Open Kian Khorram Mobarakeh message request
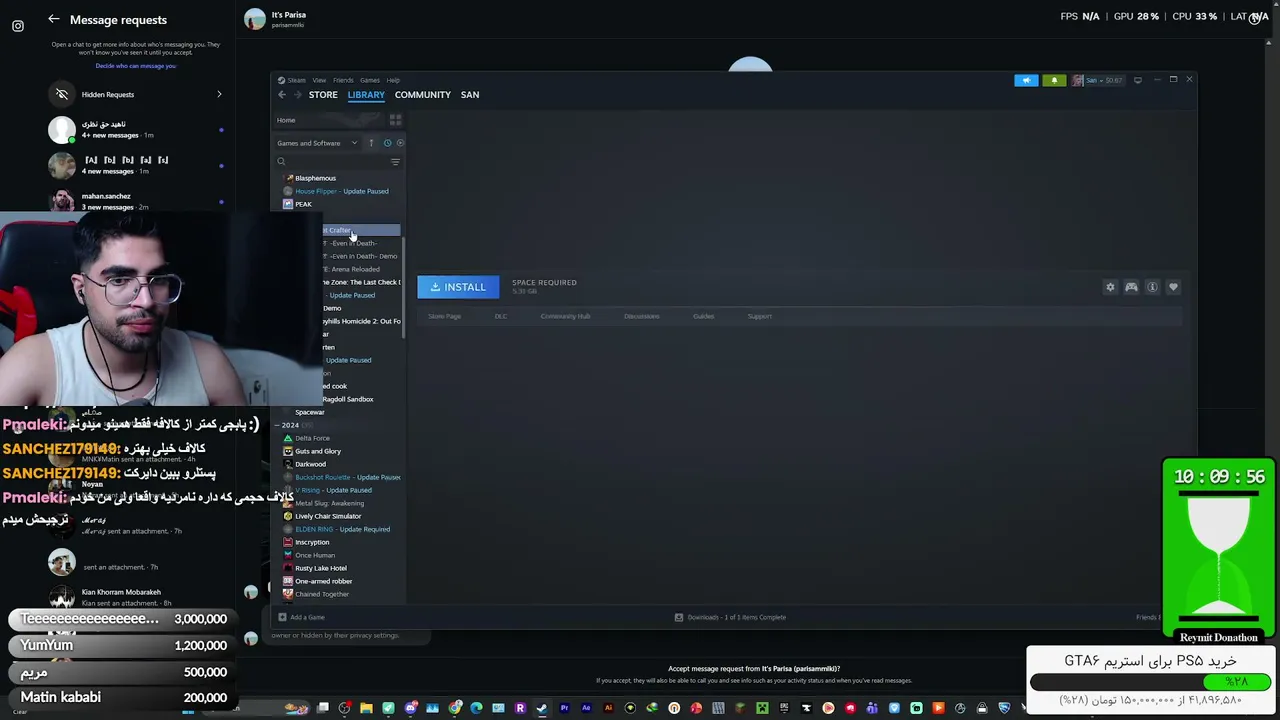 click(136, 597)
